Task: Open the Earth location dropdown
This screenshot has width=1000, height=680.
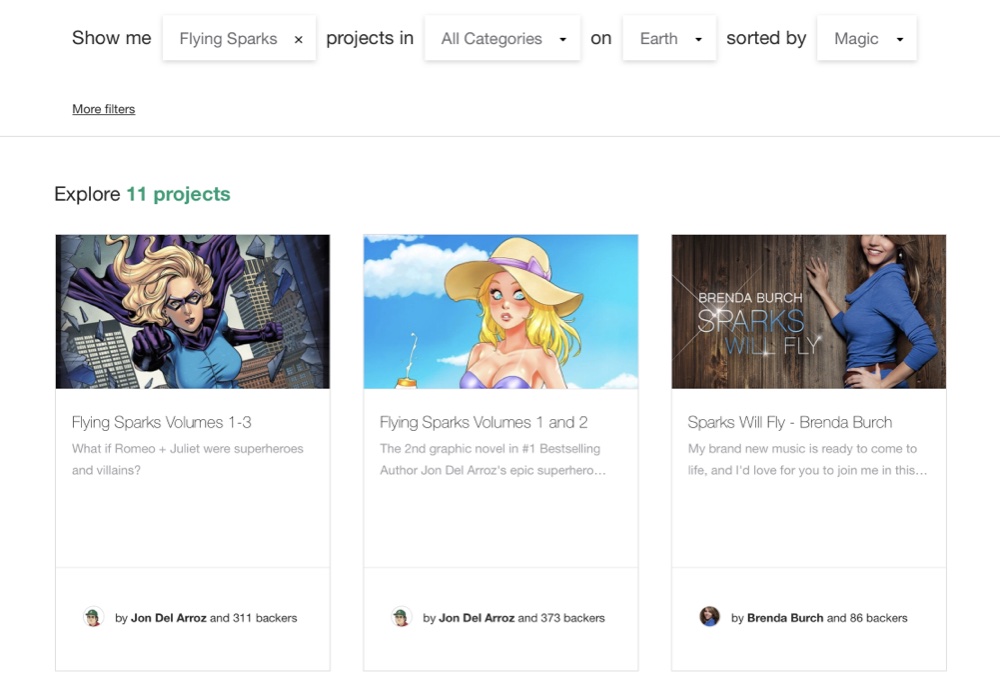Action: (670, 38)
